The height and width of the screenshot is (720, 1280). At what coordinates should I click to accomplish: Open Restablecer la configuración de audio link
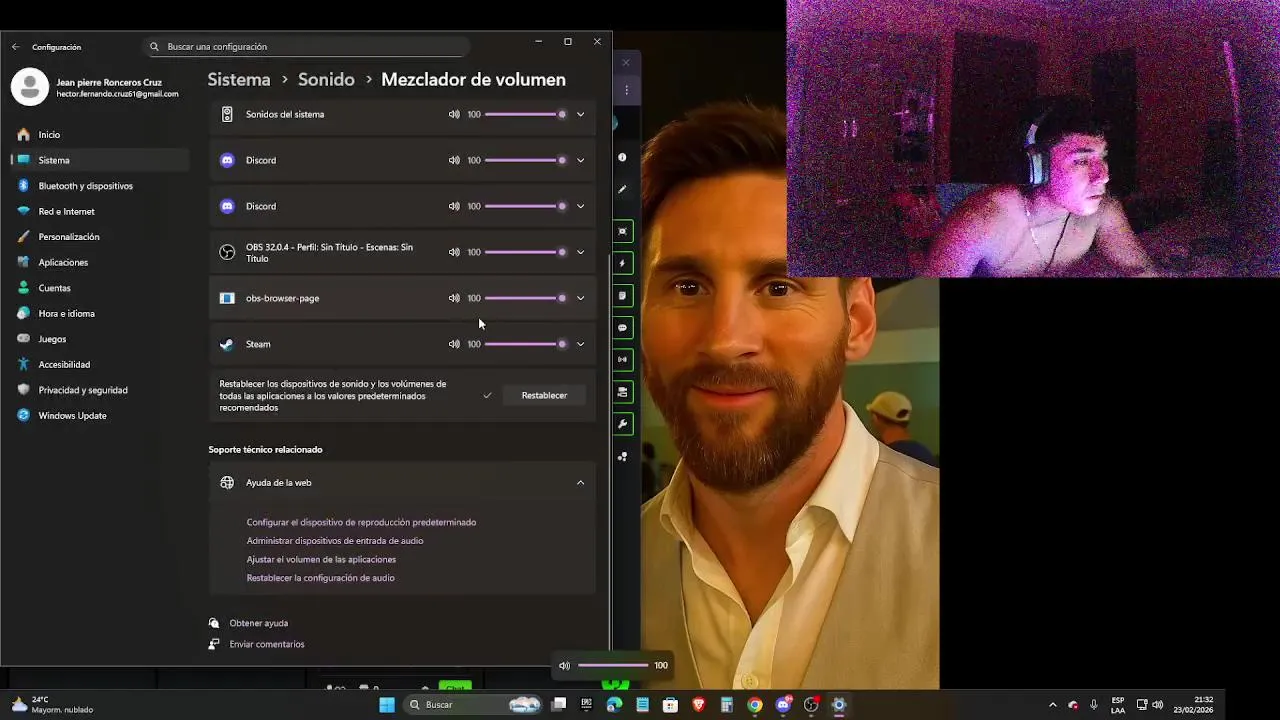(x=320, y=577)
